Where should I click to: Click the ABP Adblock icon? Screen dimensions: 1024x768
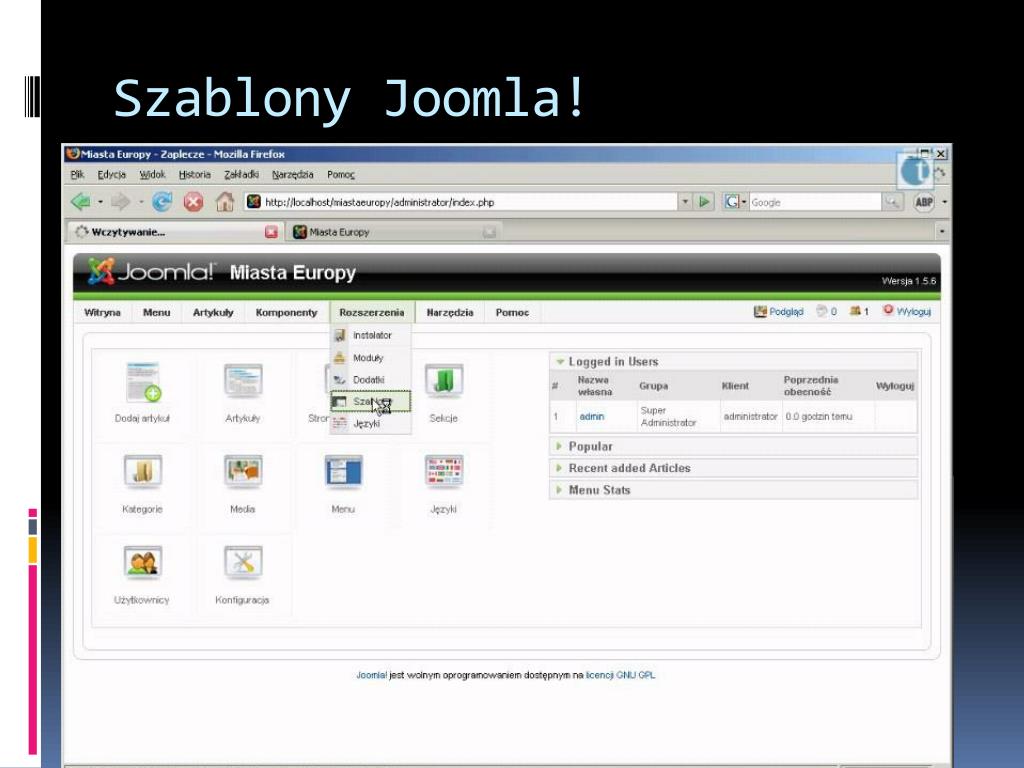pyautogui.click(x=924, y=202)
